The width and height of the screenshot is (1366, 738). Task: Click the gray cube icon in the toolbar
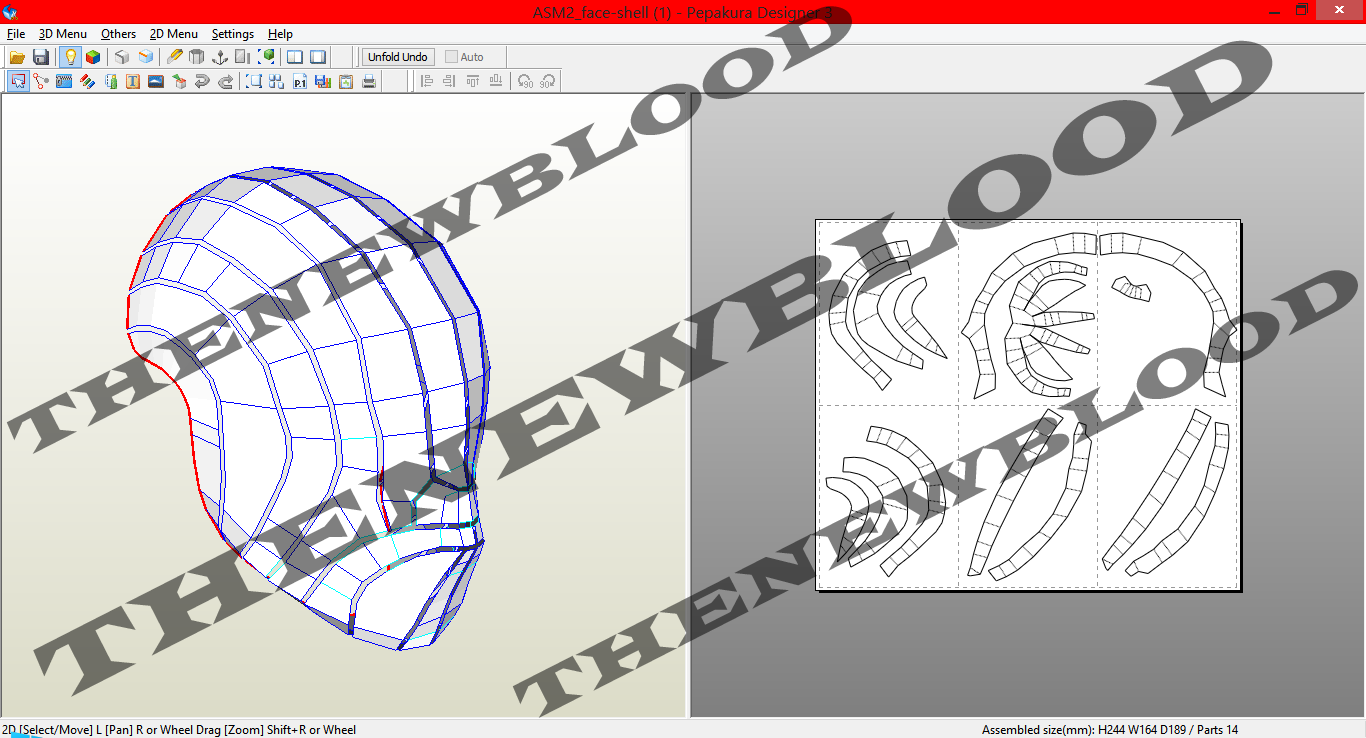click(x=122, y=57)
